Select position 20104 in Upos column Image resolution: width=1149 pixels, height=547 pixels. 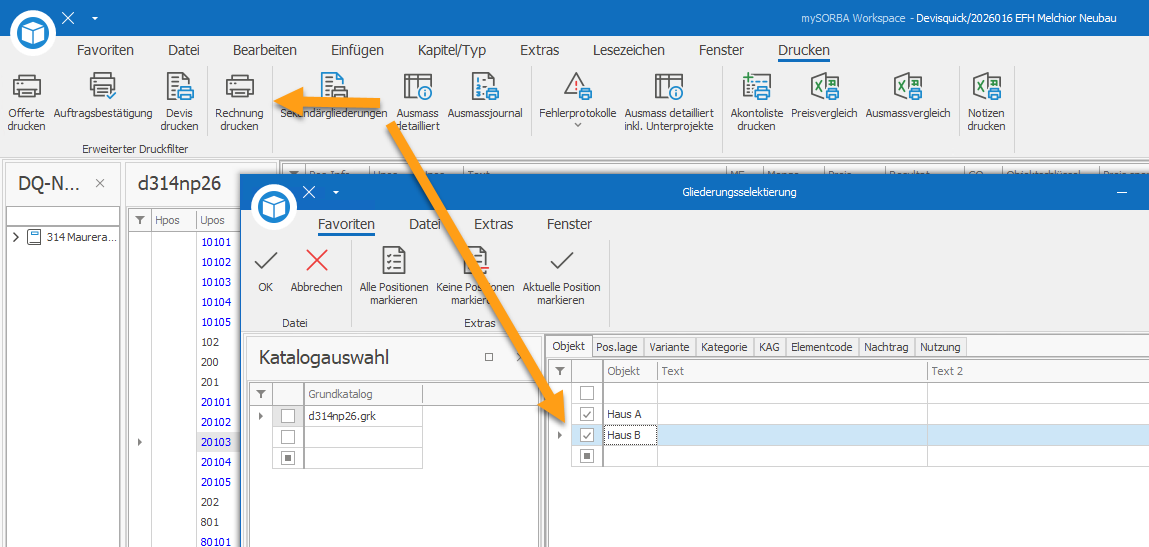click(216, 462)
